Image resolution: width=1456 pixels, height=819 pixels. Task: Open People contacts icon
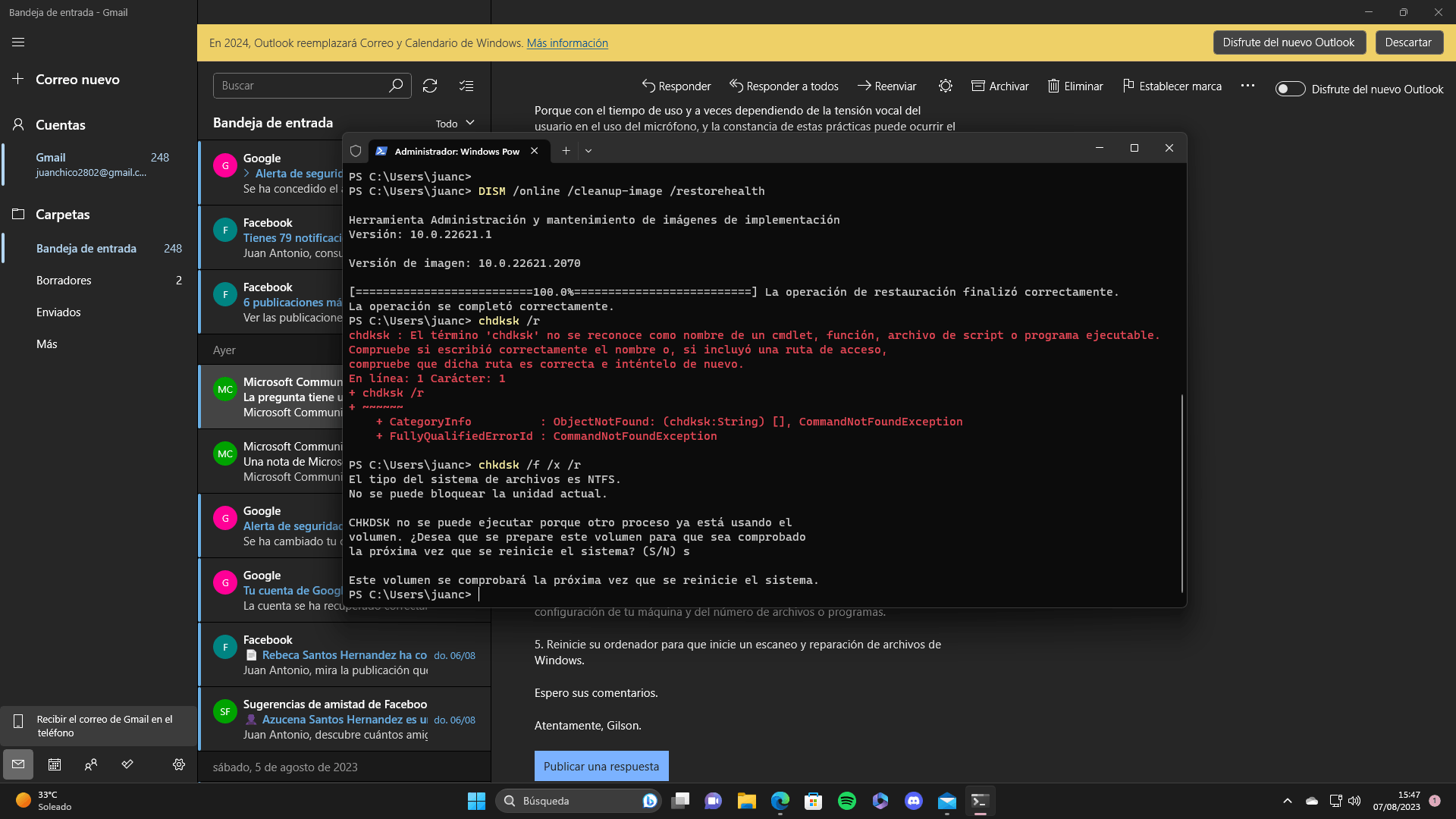(91, 764)
